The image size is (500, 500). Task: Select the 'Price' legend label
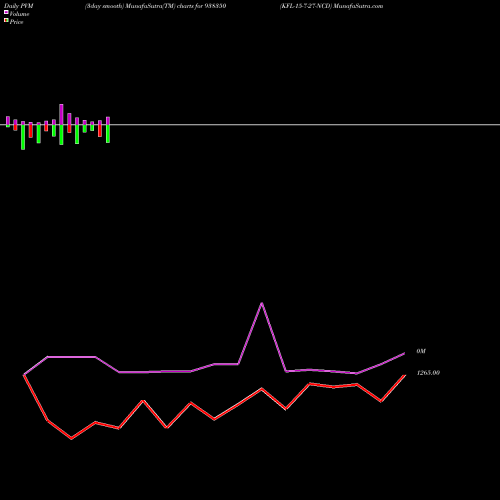pyautogui.click(x=16, y=22)
